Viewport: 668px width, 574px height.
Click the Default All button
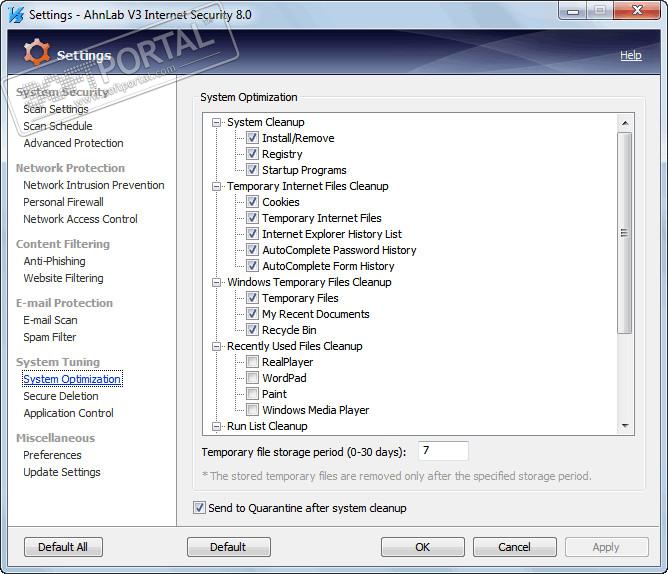coord(63,547)
